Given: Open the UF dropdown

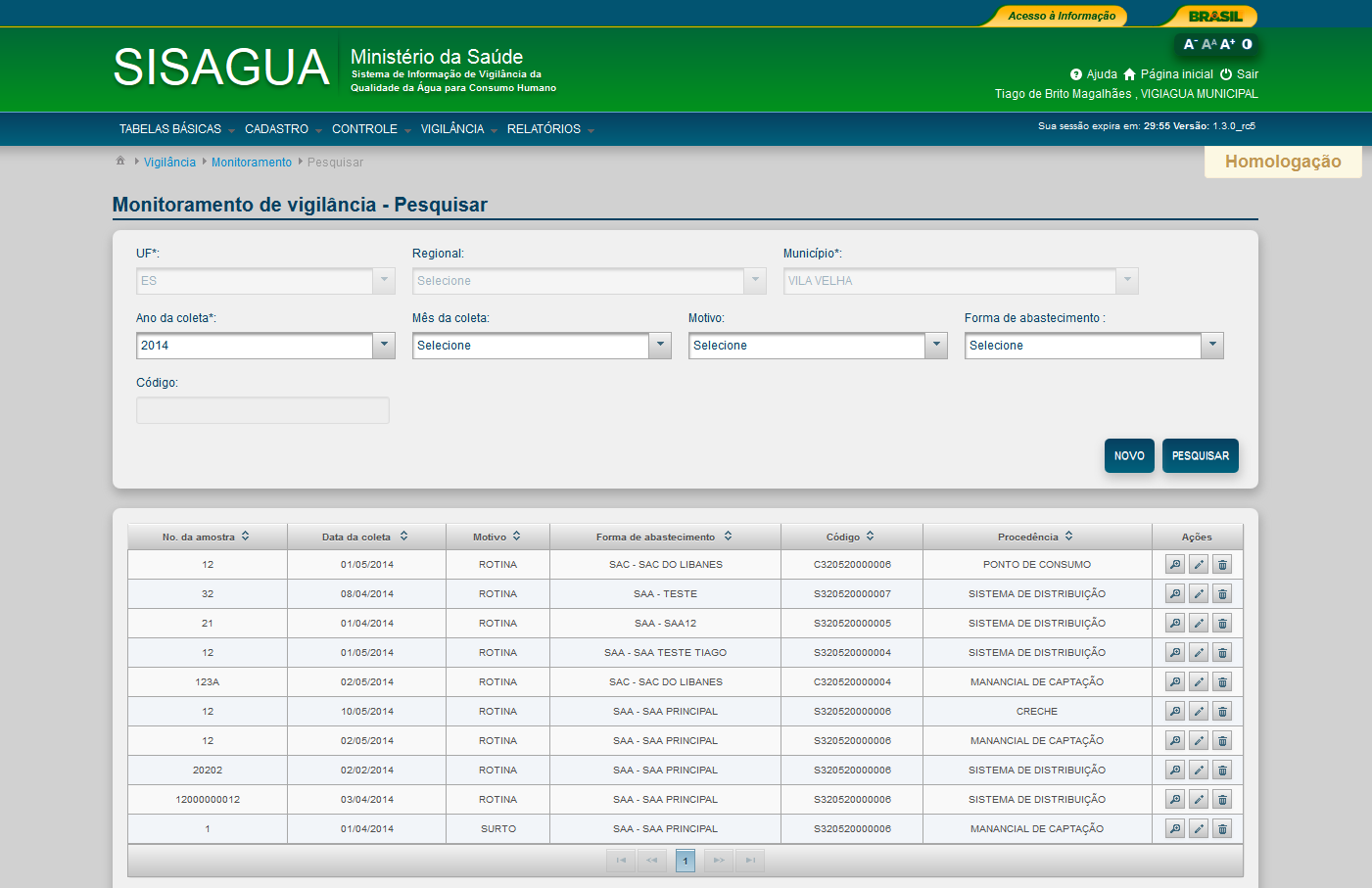Looking at the screenshot, I should pyautogui.click(x=384, y=281).
